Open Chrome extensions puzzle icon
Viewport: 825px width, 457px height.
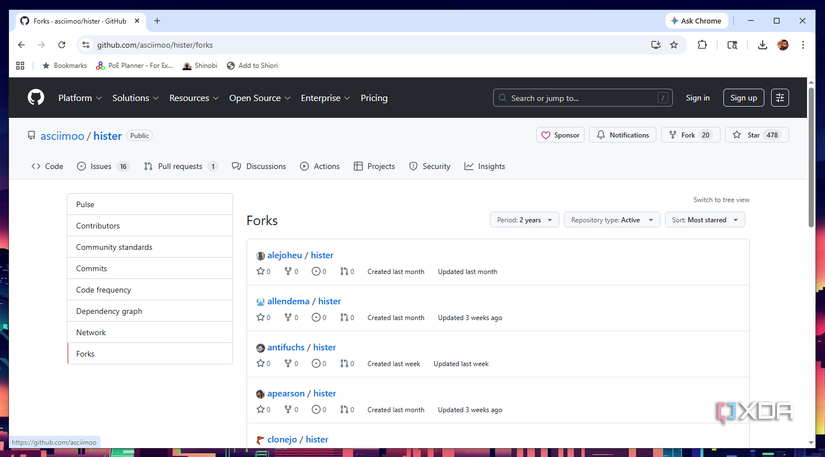(x=702, y=45)
